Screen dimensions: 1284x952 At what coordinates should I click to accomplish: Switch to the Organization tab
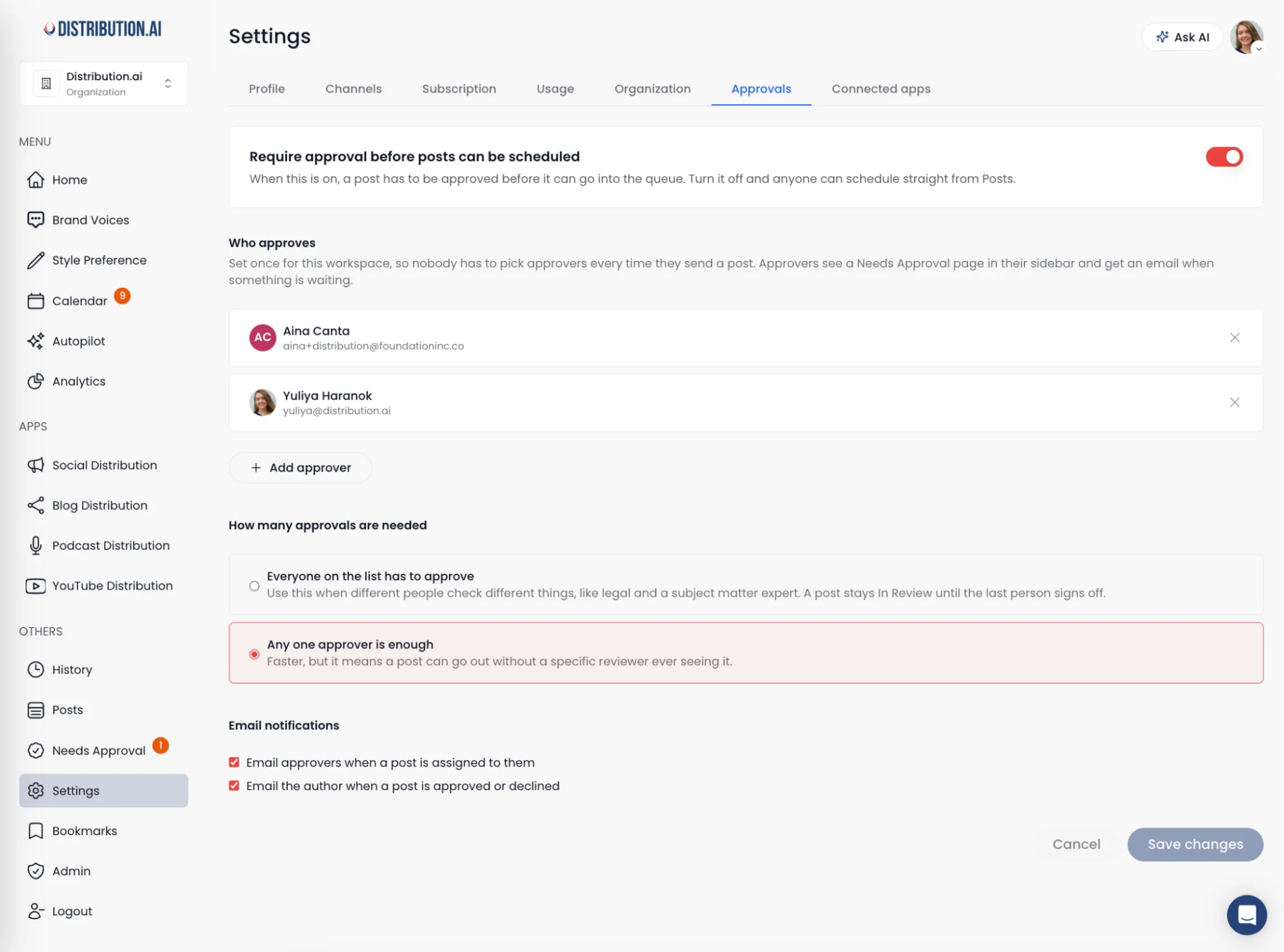(x=653, y=89)
